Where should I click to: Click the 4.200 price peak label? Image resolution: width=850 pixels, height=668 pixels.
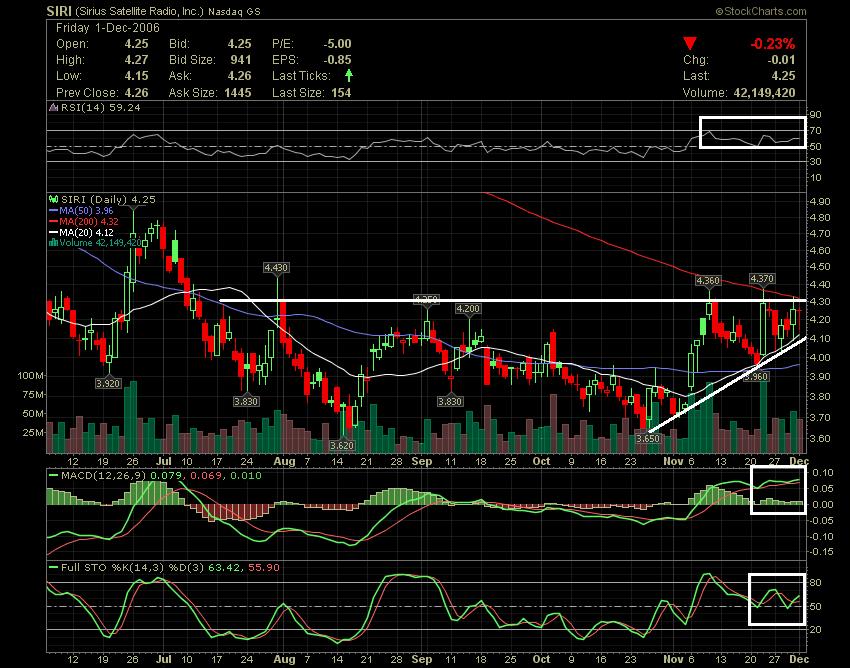pyautogui.click(x=468, y=309)
